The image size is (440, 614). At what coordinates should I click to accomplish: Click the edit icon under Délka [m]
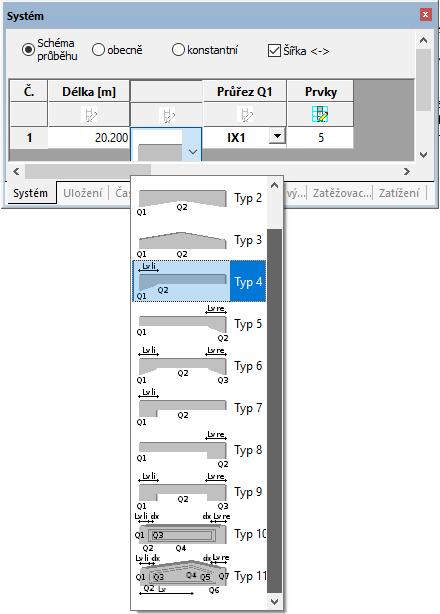90,115
